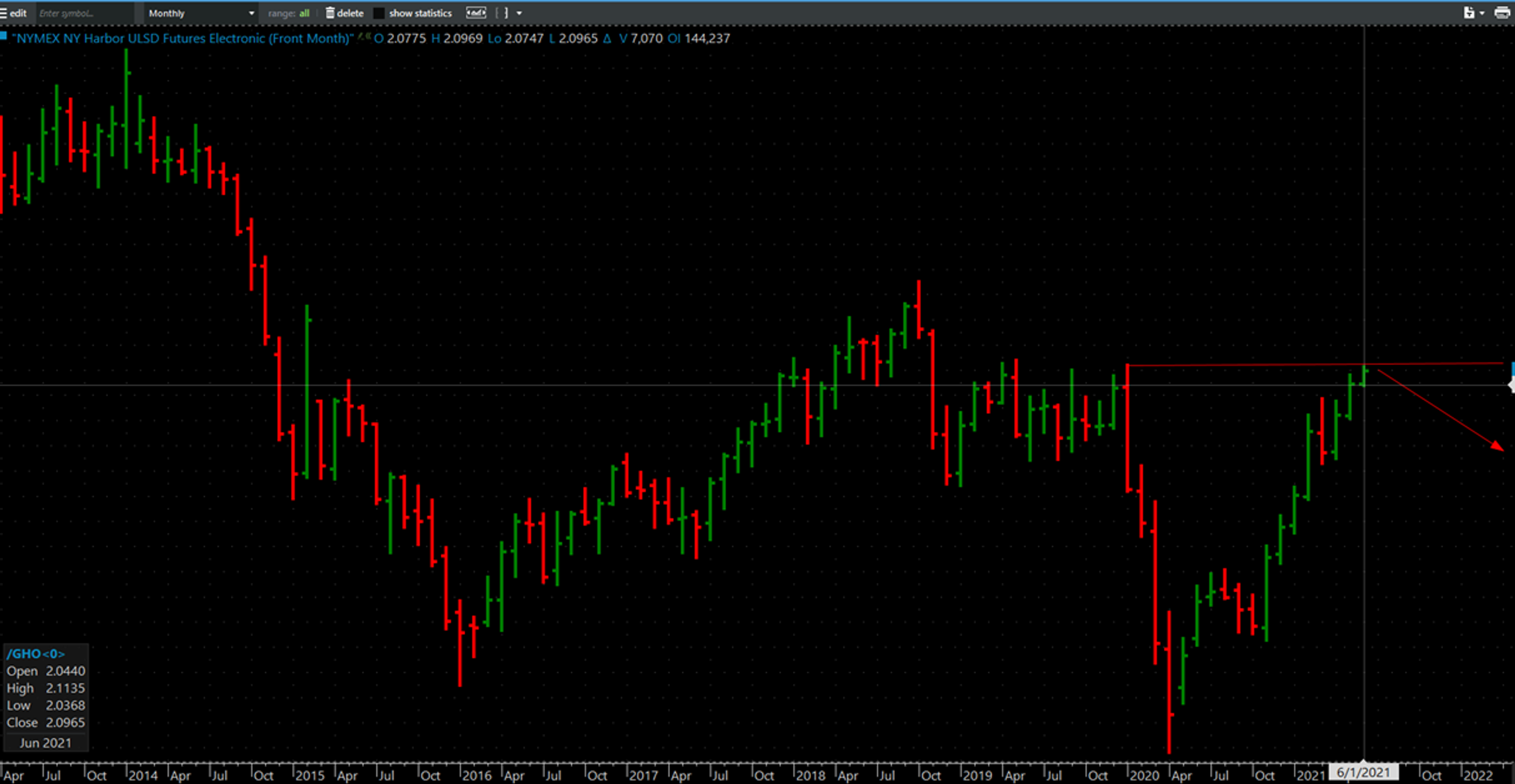Screen dimensions: 1515x784
Task: Click the brackets icon in toolbar
Action: 502,13
